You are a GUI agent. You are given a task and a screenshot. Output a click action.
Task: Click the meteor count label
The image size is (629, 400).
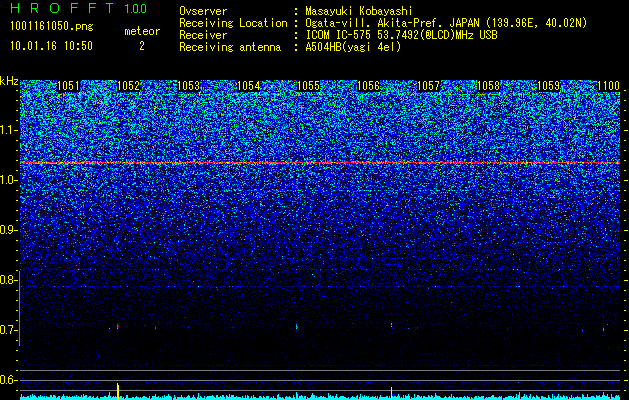point(142,31)
